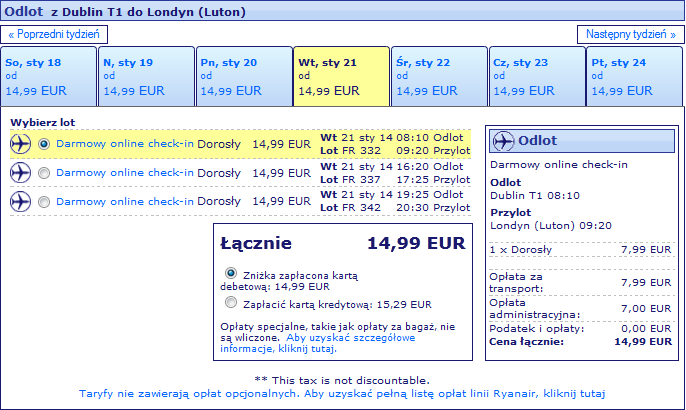Click 'Dublin T1 08:10' departure text
Screen dimensions: 686x410
535,196
